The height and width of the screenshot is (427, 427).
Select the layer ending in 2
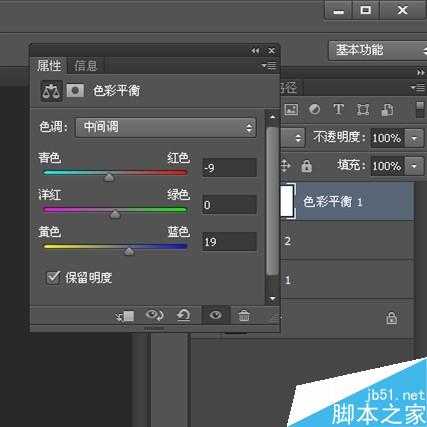tap(348, 241)
